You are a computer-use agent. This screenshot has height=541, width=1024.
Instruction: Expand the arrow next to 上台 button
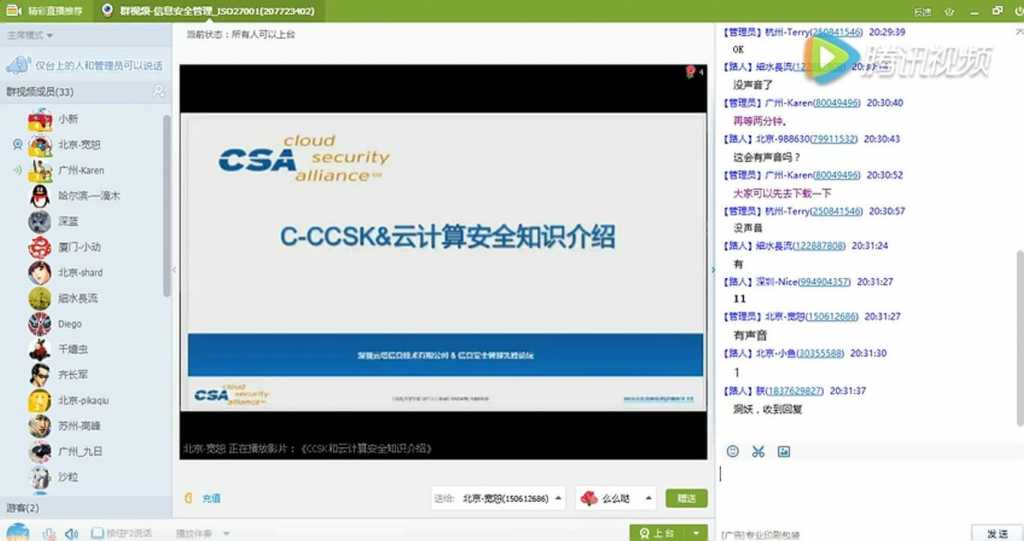pyautogui.click(x=697, y=533)
